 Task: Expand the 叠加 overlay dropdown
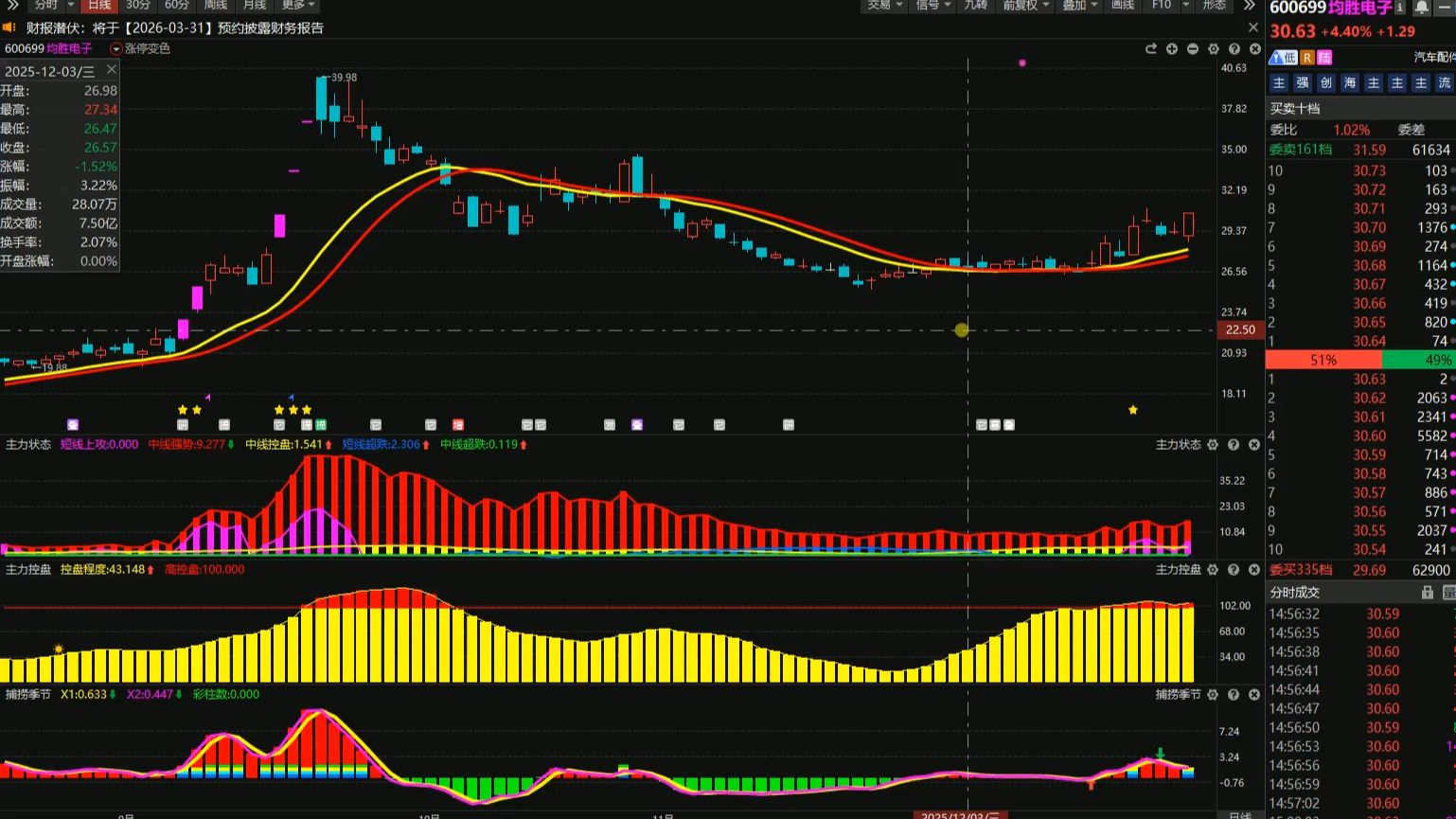pos(1079,6)
